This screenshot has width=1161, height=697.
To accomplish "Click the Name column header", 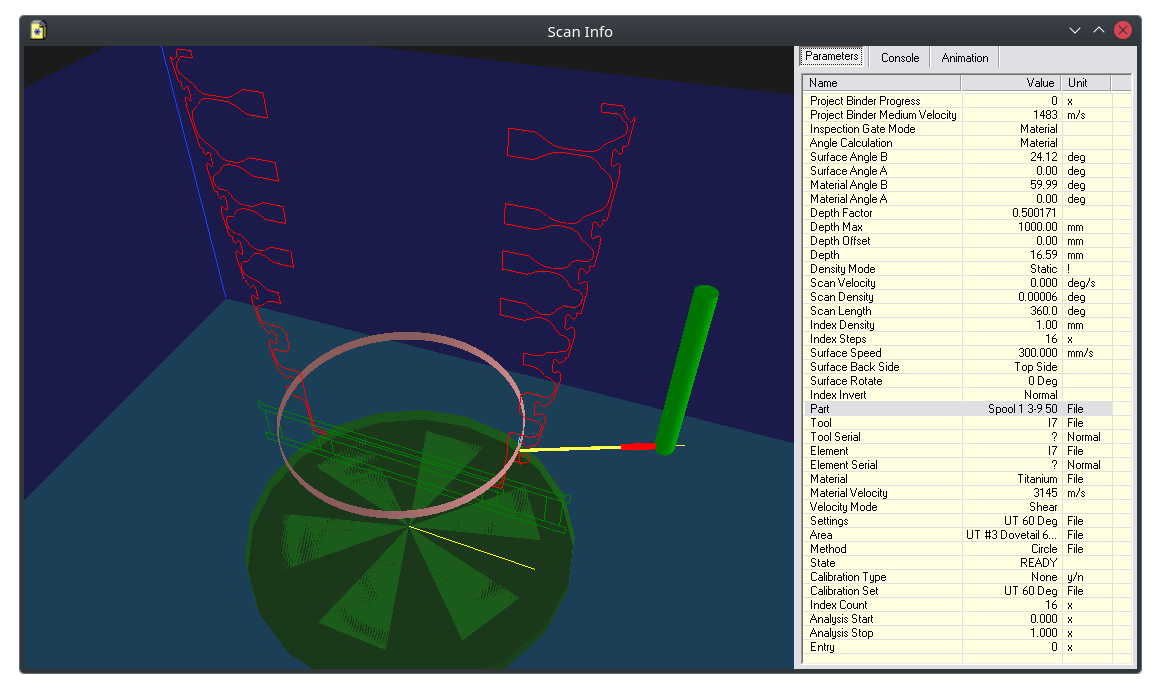I will coord(882,83).
